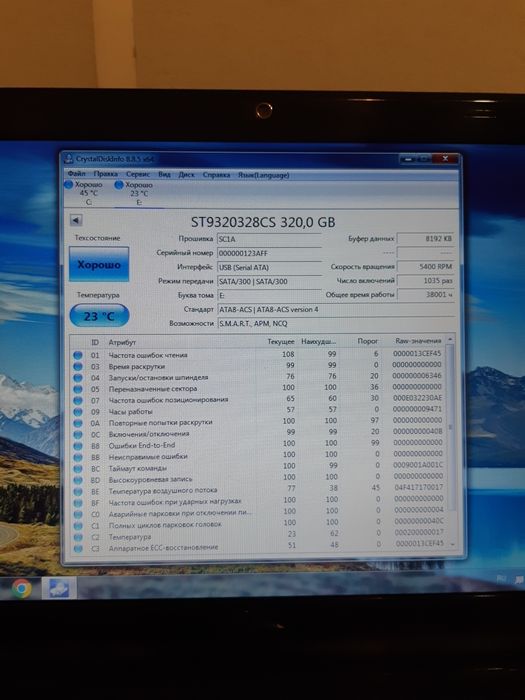Open the Сервис menu
Image resolution: width=525 pixels, height=700 pixels.
[138, 174]
